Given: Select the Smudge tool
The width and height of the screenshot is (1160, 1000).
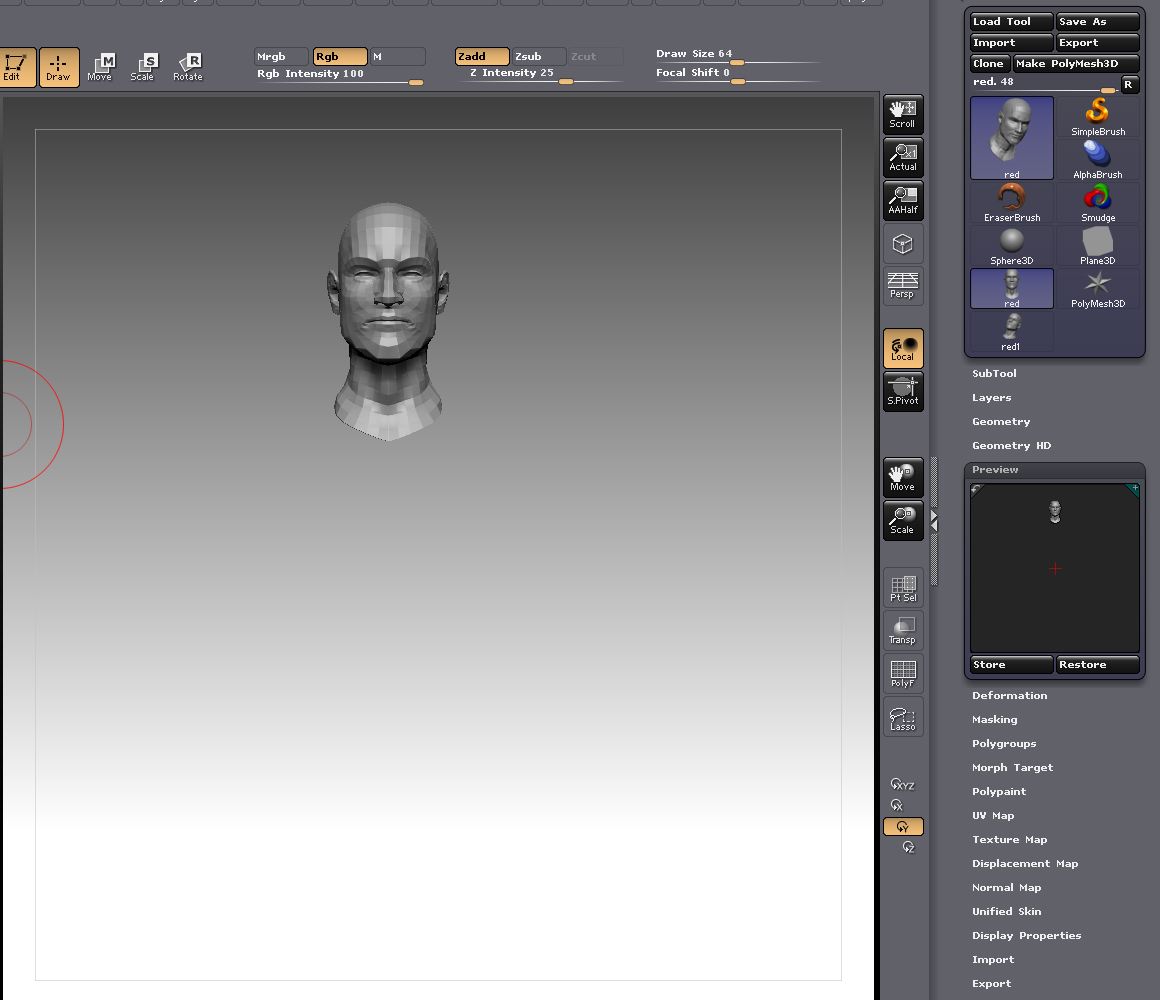Looking at the screenshot, I should tap(1097, 201).
